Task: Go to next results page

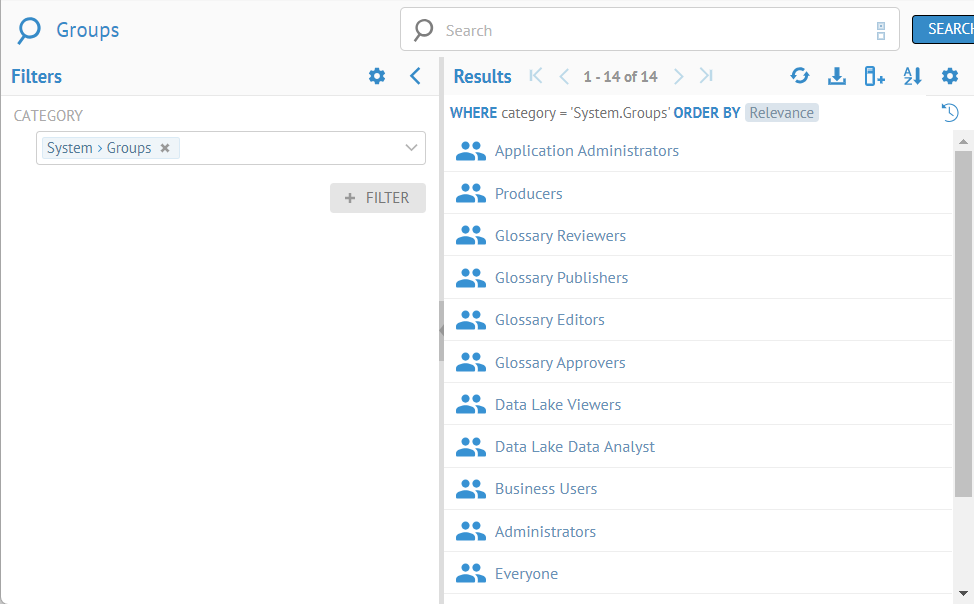Action: (x=679, y=76)
